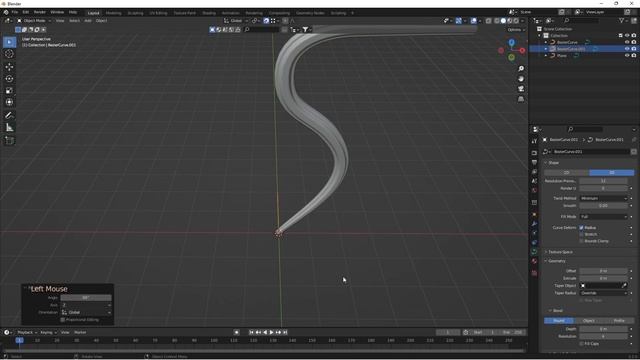Click the Taper Object eyedropper icon

tap(624, 286)
